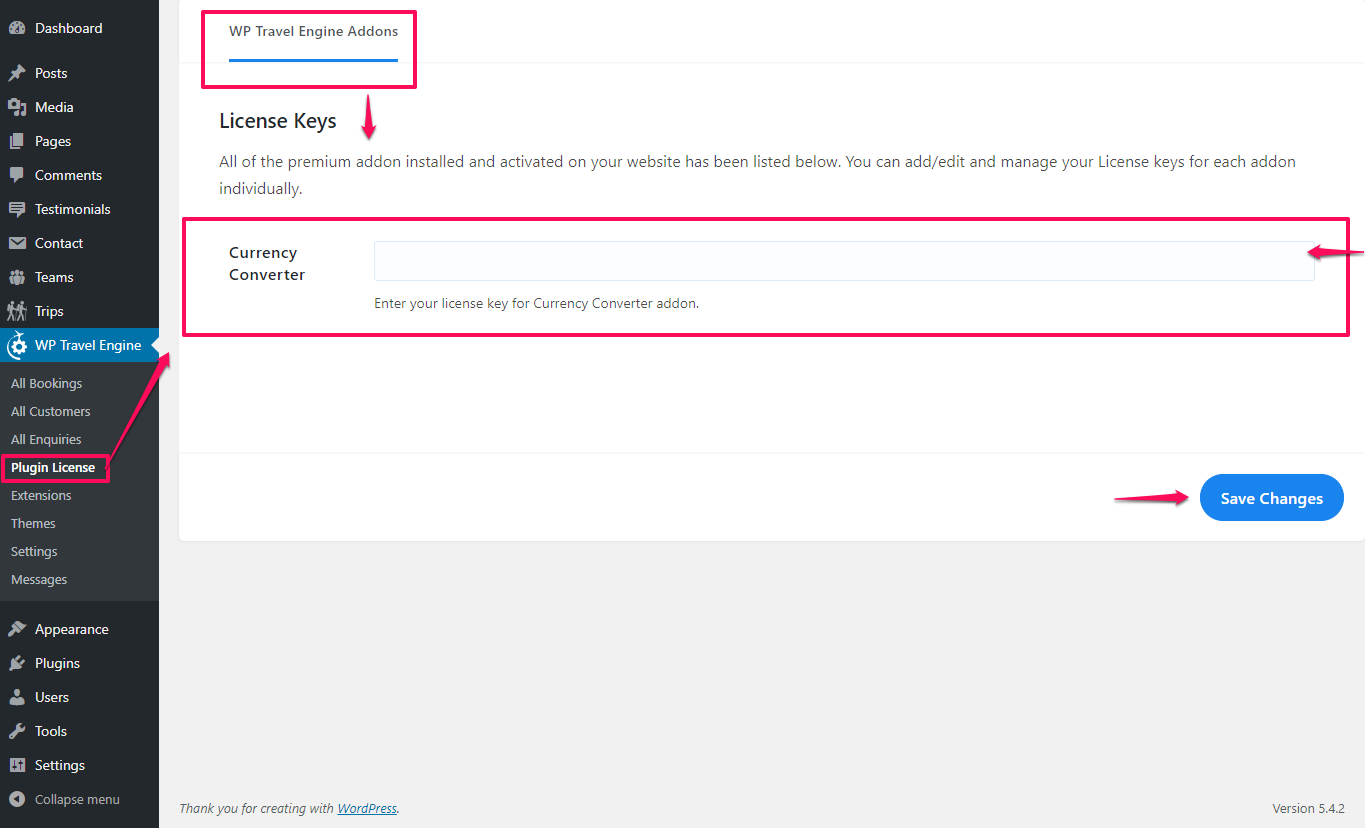Screen dimensions: 1365x828
Task: Click the WP Travel Engine gear icon
Action: pyautogui.click(x=17, y=346)
